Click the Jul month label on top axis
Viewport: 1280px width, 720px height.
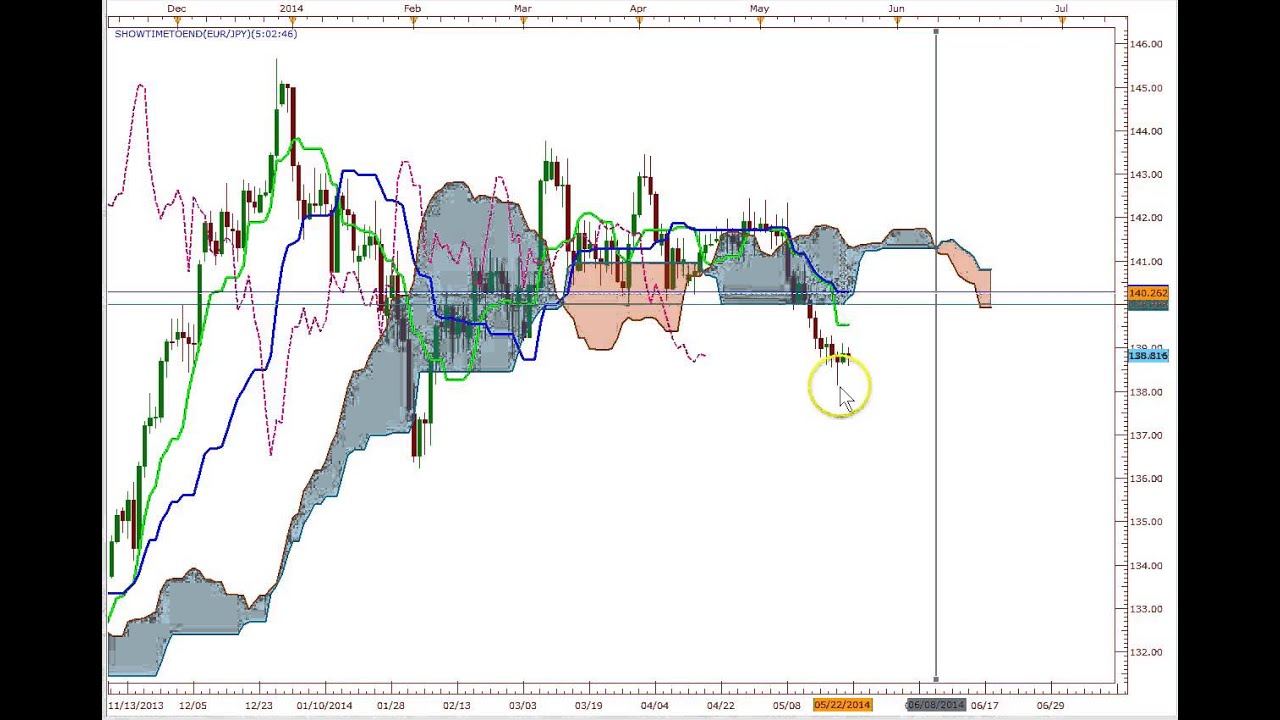[x=1061, y=8]
